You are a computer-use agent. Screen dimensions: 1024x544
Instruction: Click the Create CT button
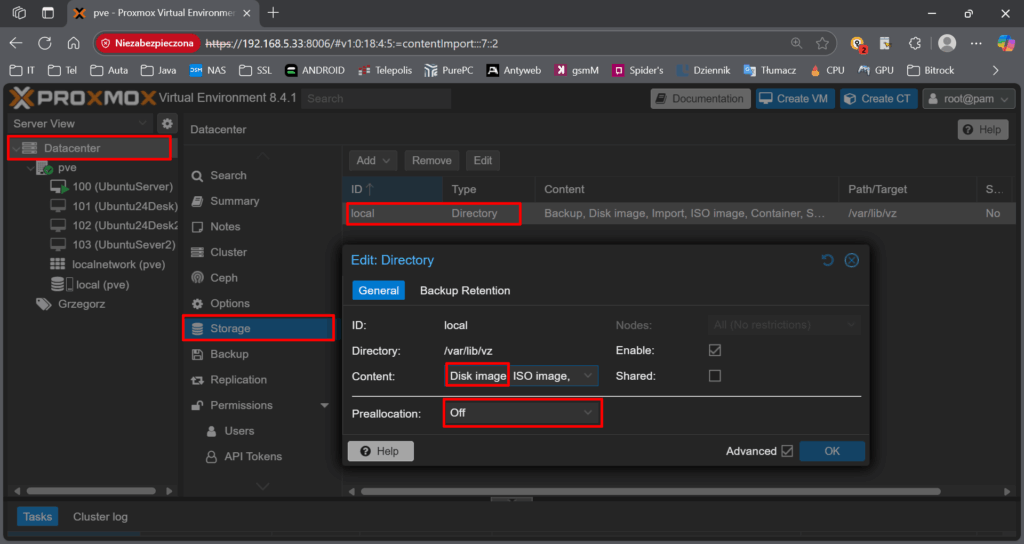(878, 99)
